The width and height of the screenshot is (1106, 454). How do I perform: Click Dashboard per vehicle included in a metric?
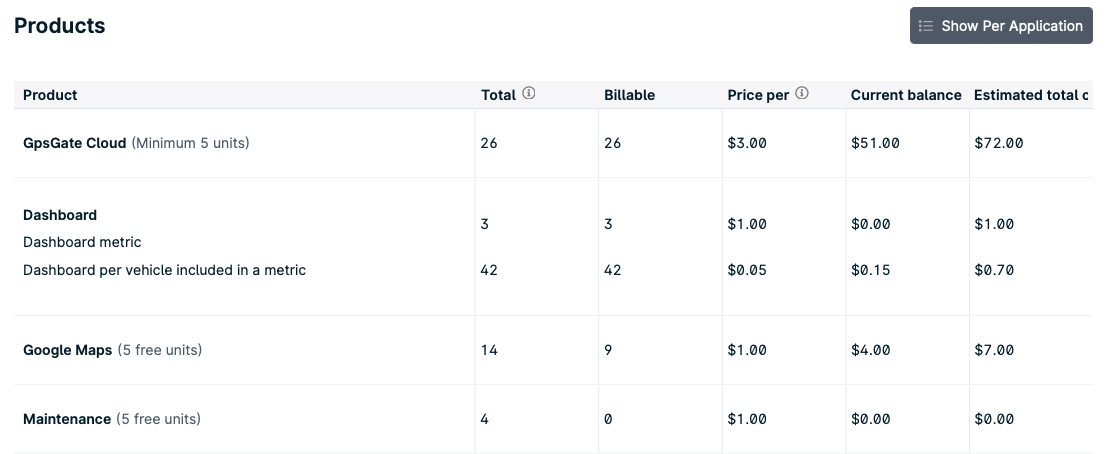(164, 270)
